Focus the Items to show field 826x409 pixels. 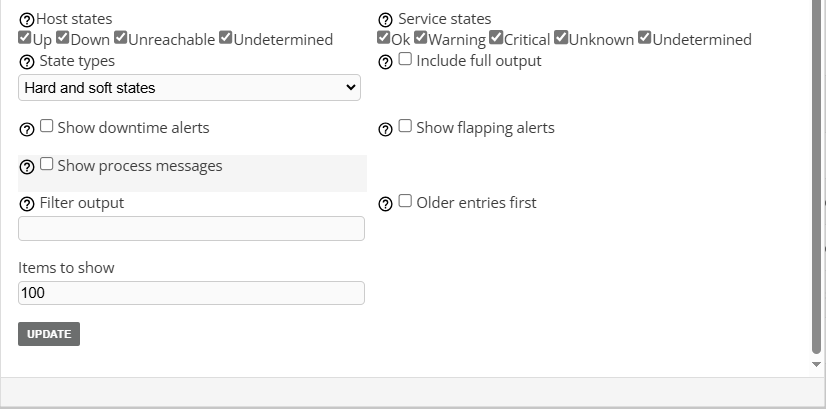click(x=191, y=293)
